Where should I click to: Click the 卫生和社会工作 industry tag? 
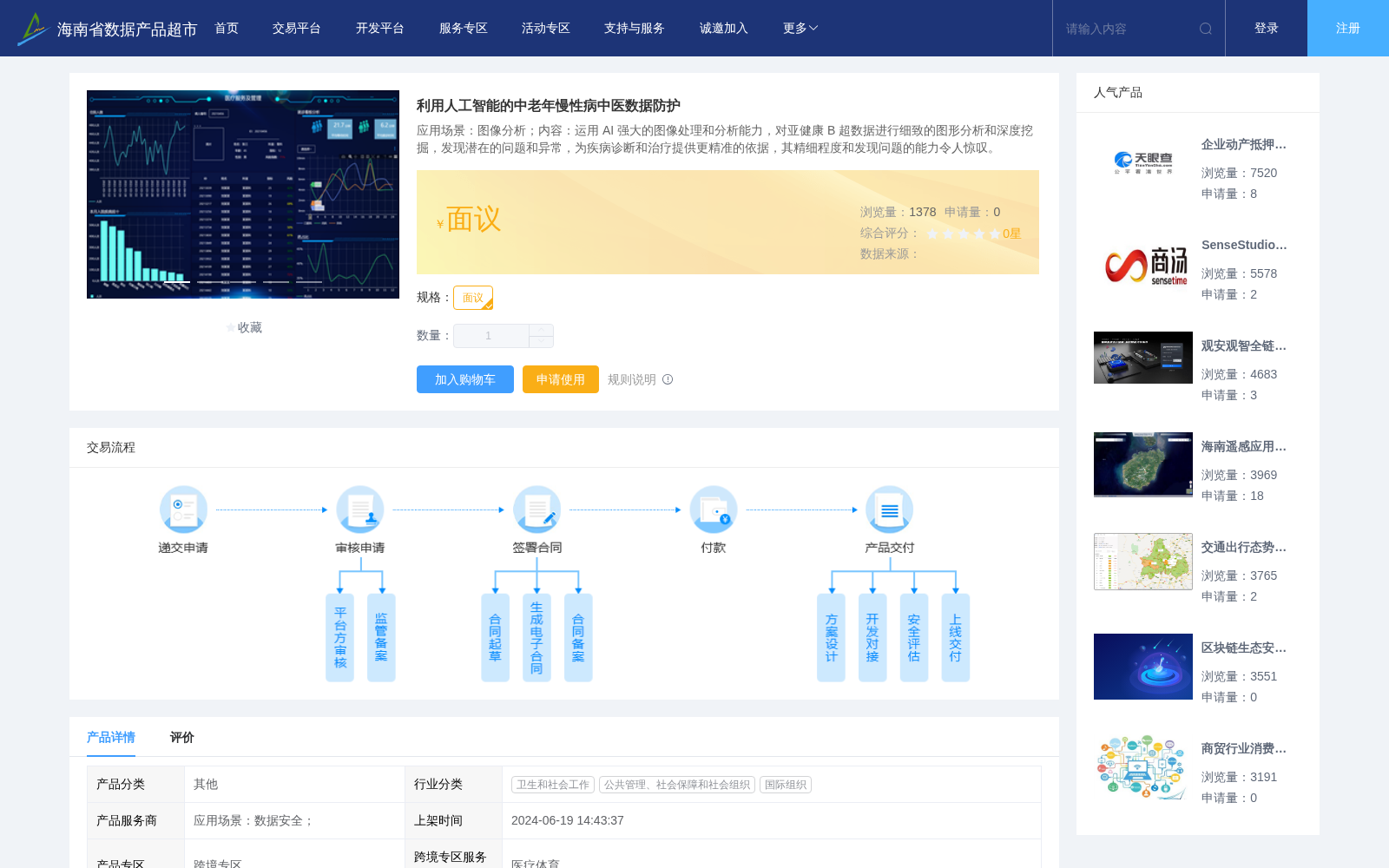click(x=553, y=785)
